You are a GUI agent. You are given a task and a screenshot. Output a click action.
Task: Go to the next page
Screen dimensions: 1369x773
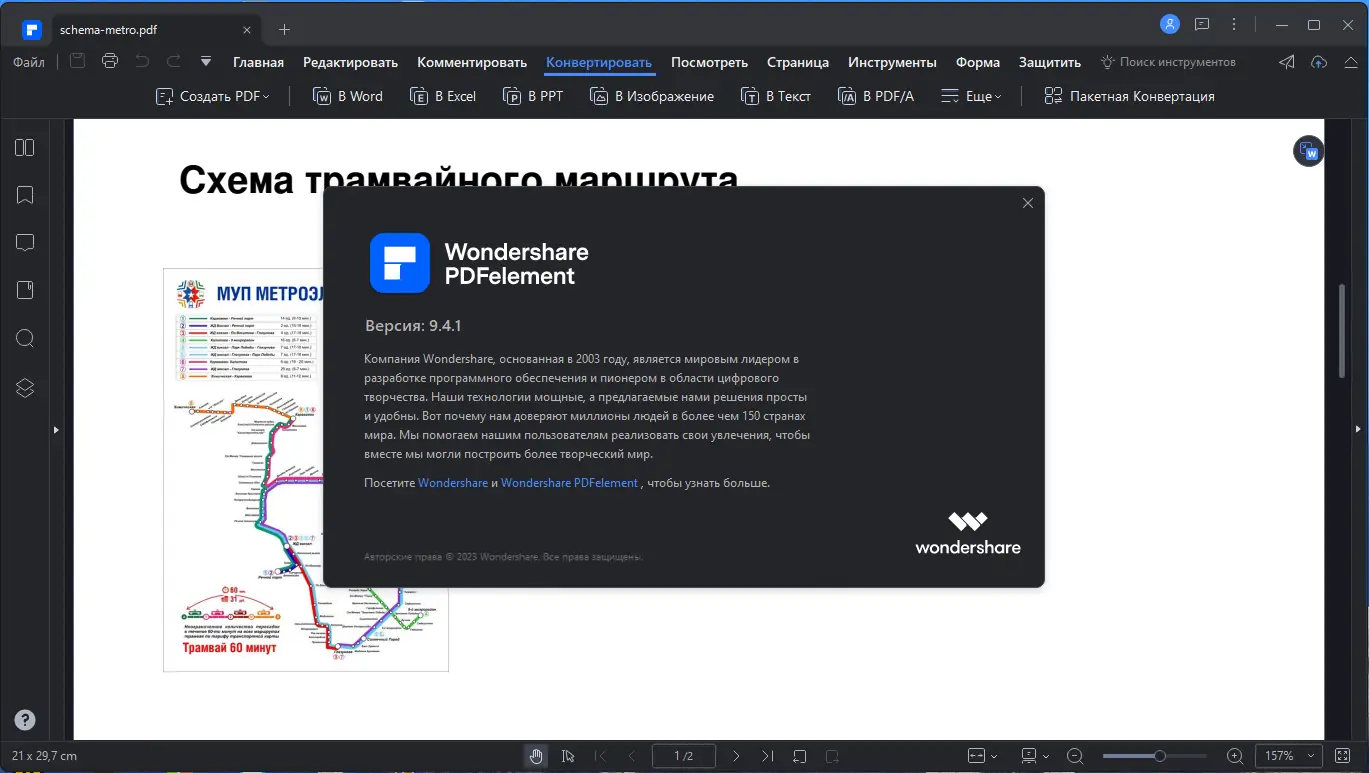tap(736, 756)
